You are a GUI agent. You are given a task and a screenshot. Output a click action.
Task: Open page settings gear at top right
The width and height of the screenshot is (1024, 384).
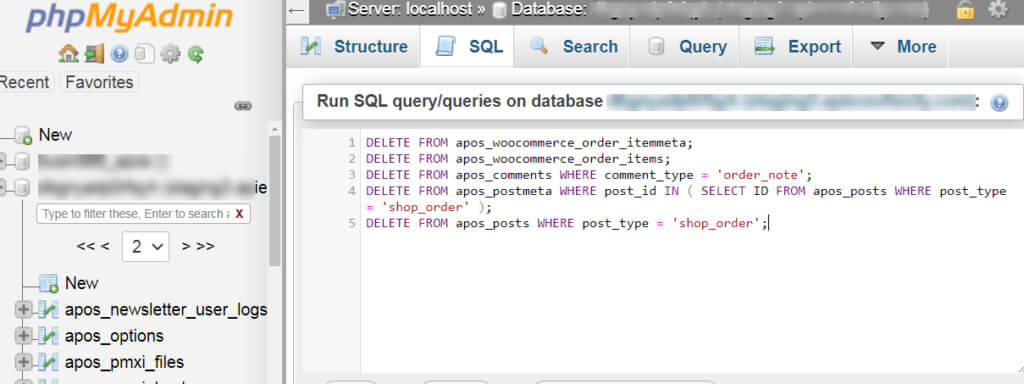(997, 9)
